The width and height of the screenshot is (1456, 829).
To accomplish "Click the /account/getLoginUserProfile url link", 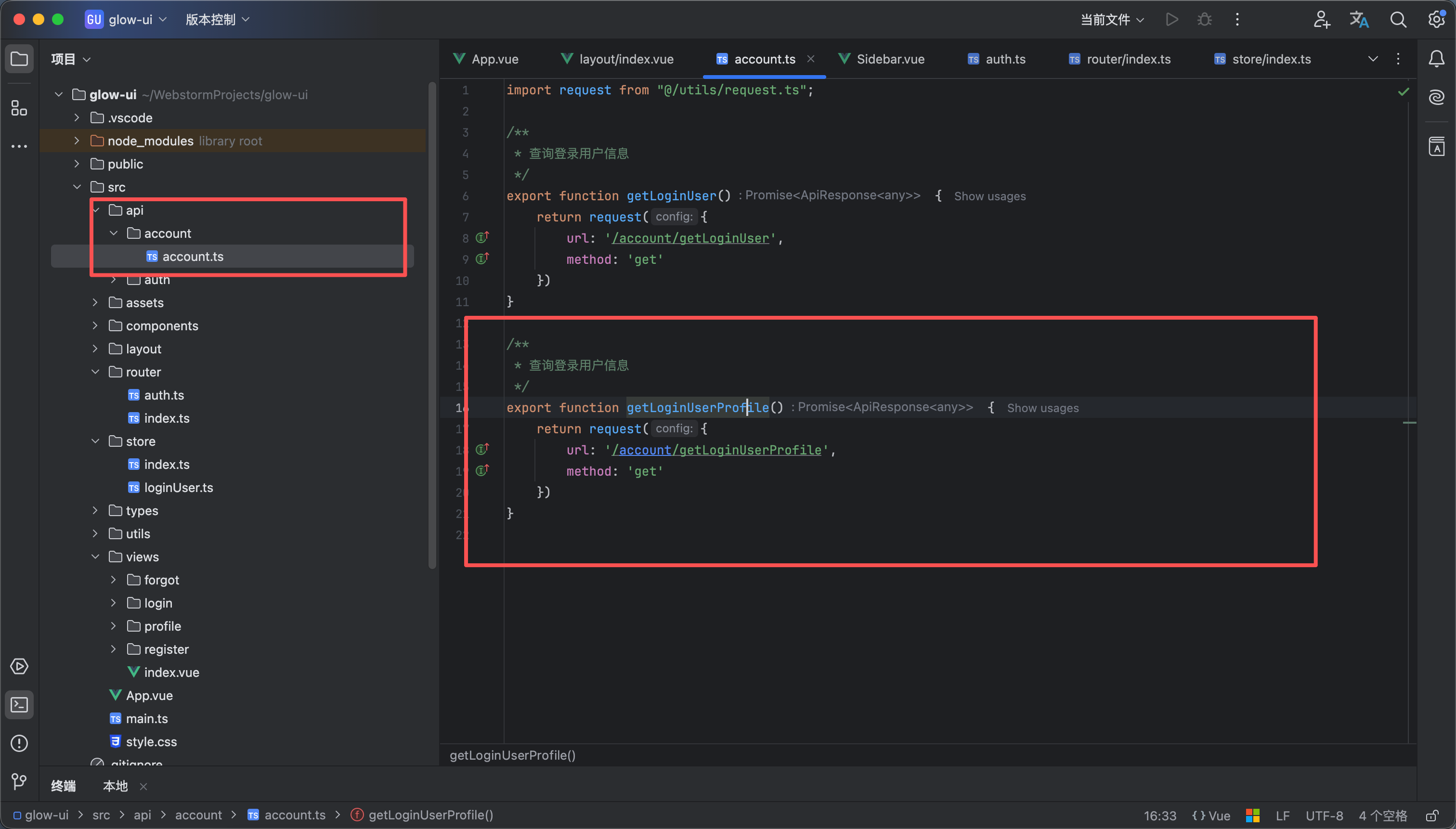I will (x=717, y=450).
